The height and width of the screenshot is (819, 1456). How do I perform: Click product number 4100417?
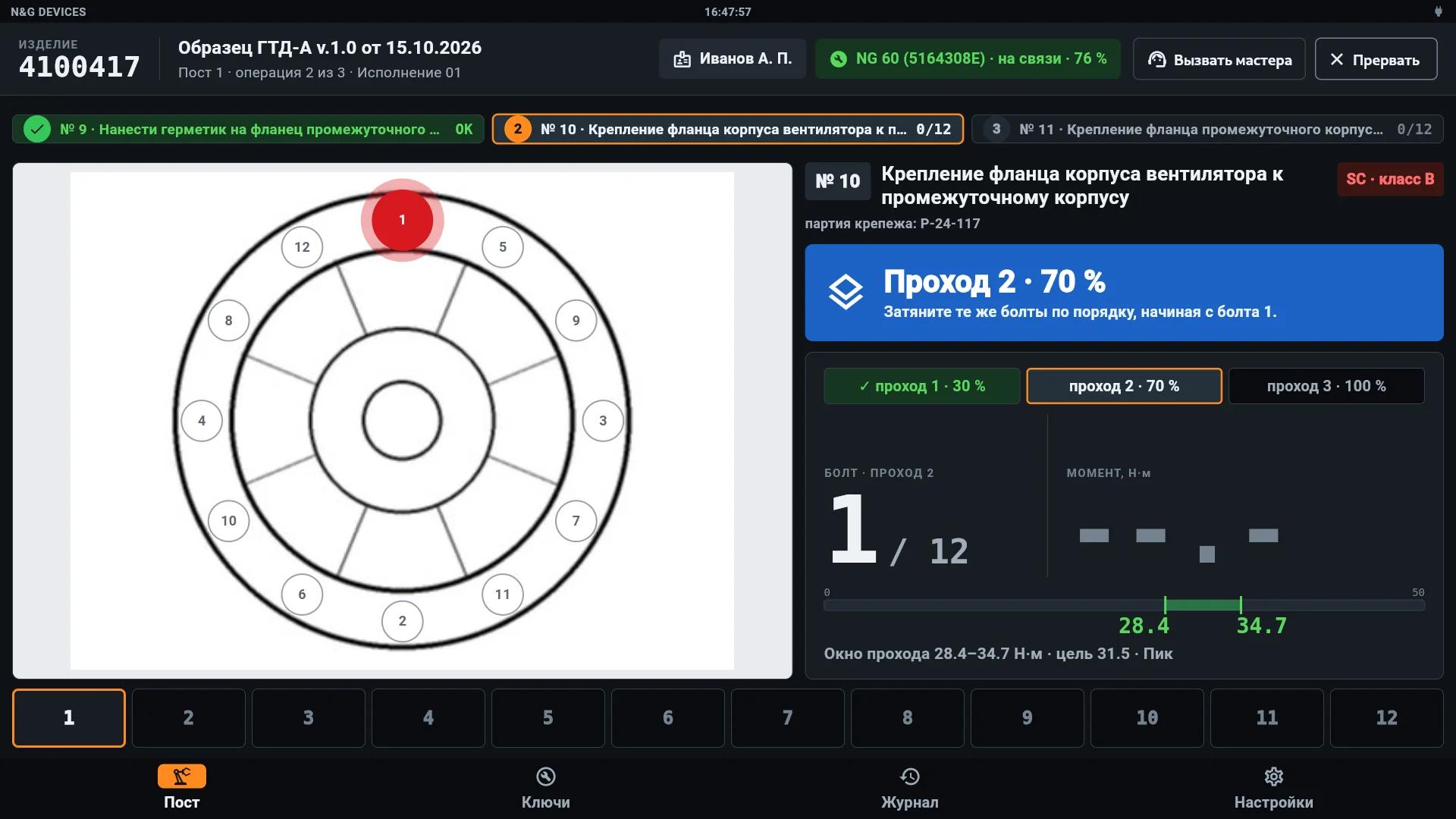pos(80,67)
